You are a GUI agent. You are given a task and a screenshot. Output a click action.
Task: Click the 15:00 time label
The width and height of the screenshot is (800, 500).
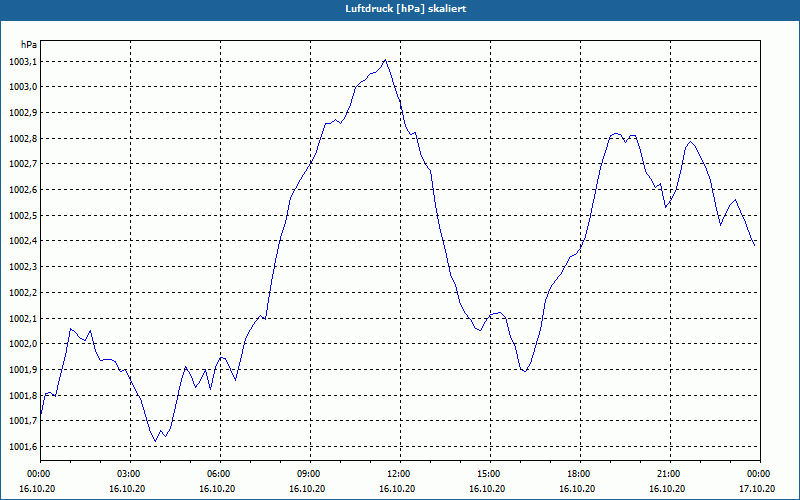point(490,474)
